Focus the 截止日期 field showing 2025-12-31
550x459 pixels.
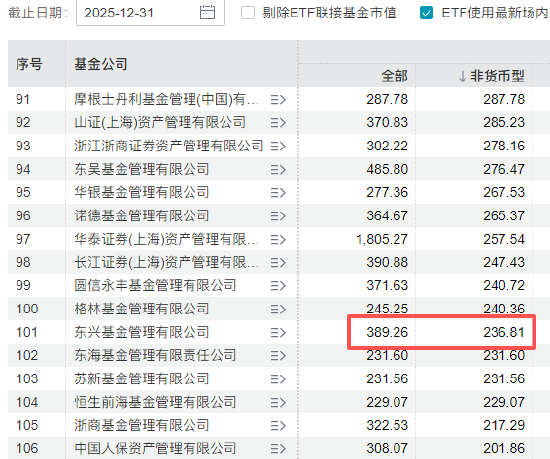(150, 13)
